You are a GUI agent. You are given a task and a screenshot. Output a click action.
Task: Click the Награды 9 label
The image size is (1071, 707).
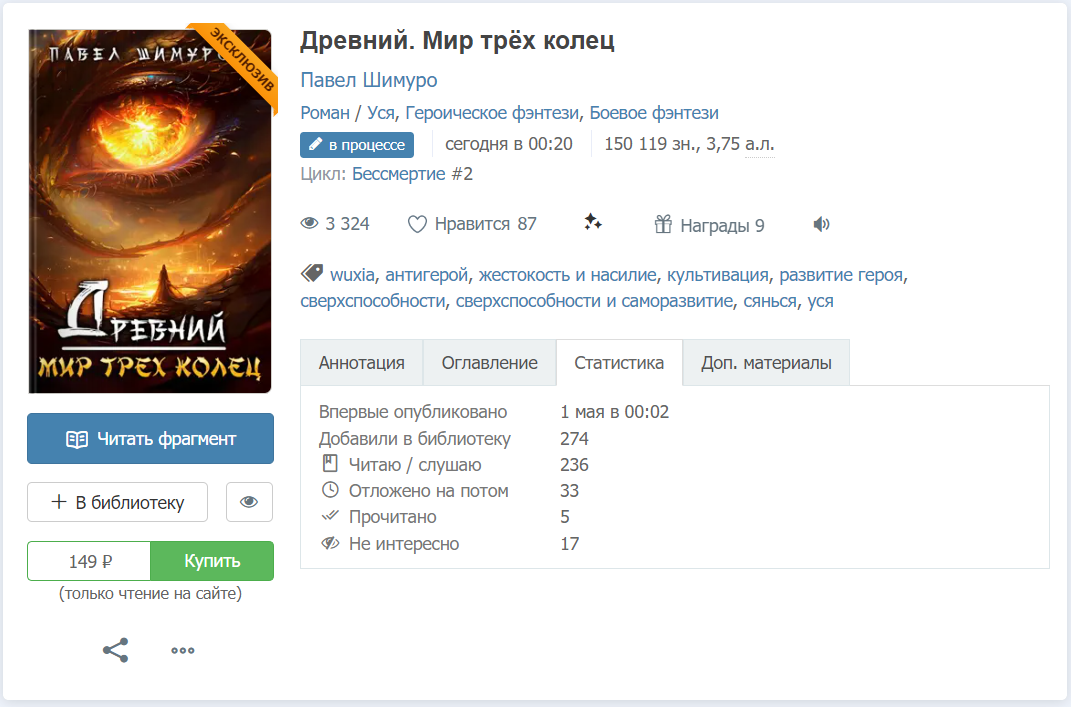coord(722,225)
